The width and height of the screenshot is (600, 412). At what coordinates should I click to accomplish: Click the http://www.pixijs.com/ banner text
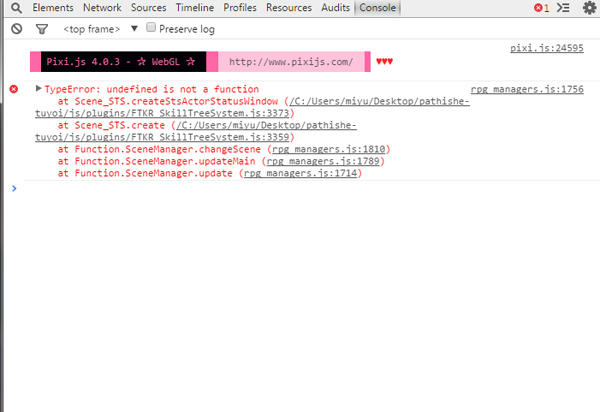coord(291,62)
